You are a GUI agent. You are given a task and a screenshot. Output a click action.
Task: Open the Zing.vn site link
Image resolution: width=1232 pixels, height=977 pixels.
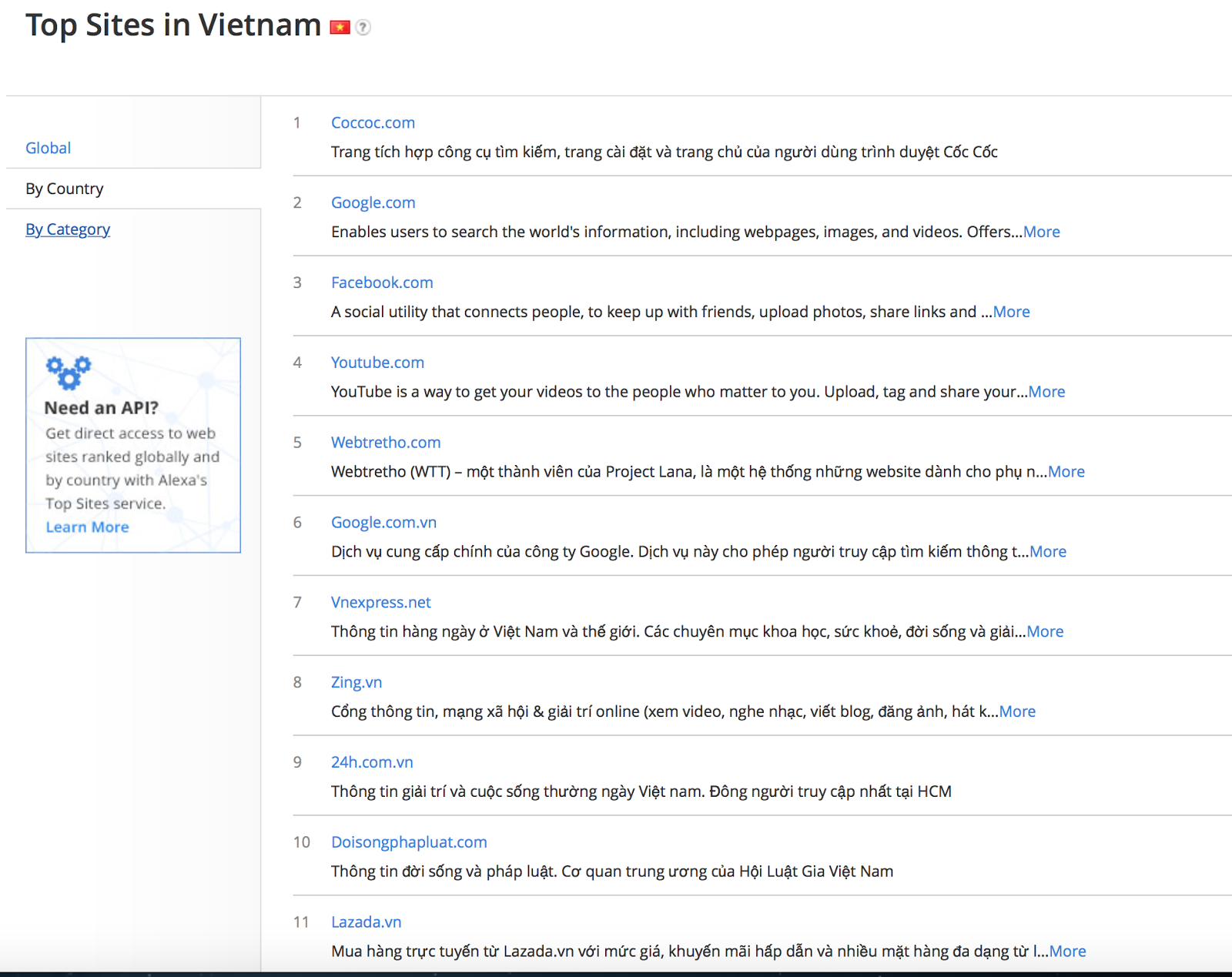tap(357, 683)
